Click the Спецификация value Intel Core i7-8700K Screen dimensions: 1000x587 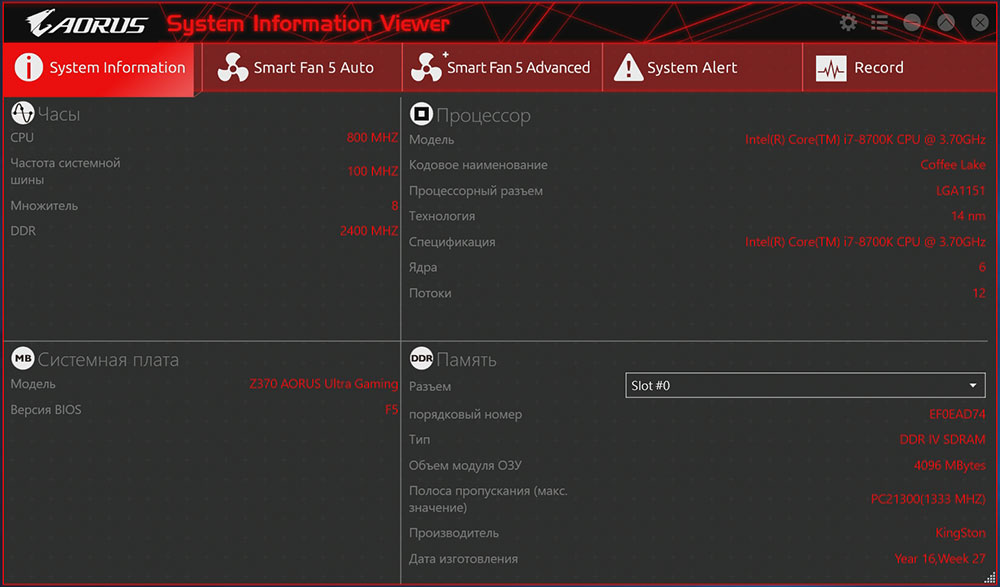[865, 242]
